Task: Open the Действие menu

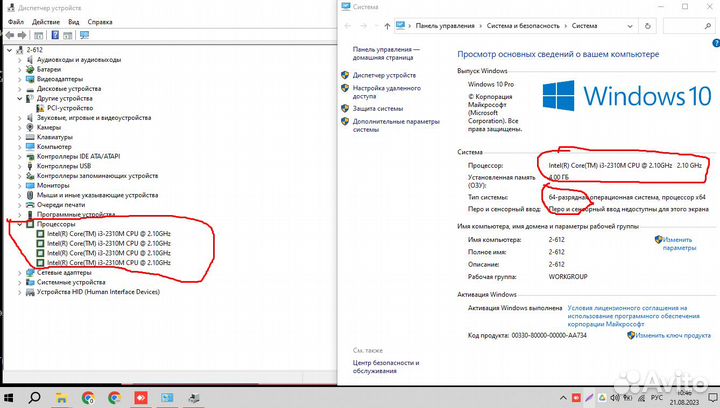Action: tap(46, 22)
